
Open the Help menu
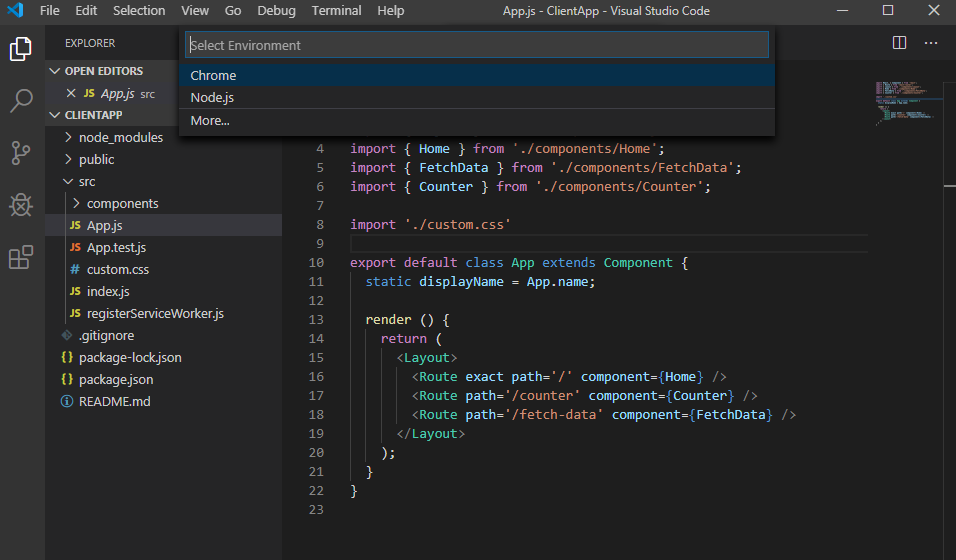(390, 10)
